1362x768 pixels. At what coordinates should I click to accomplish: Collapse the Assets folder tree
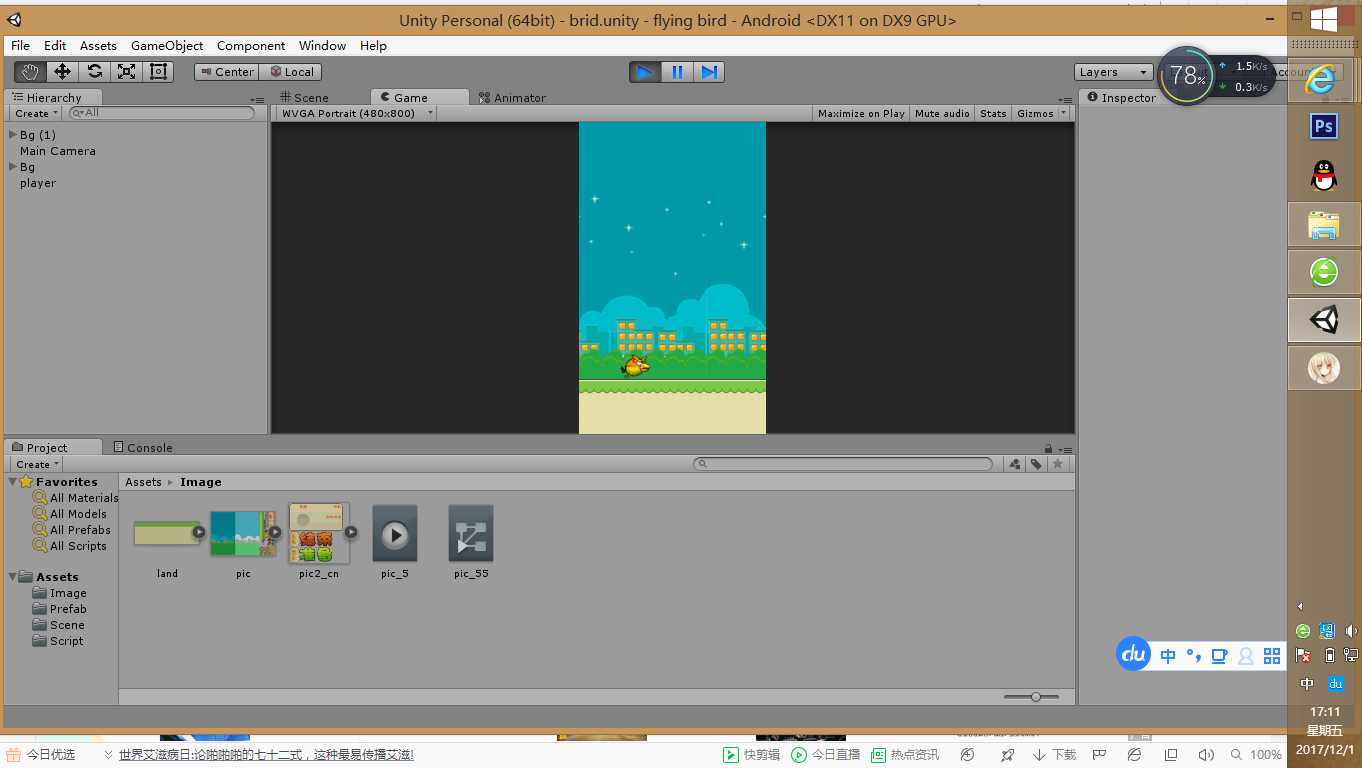pos(13,577)
